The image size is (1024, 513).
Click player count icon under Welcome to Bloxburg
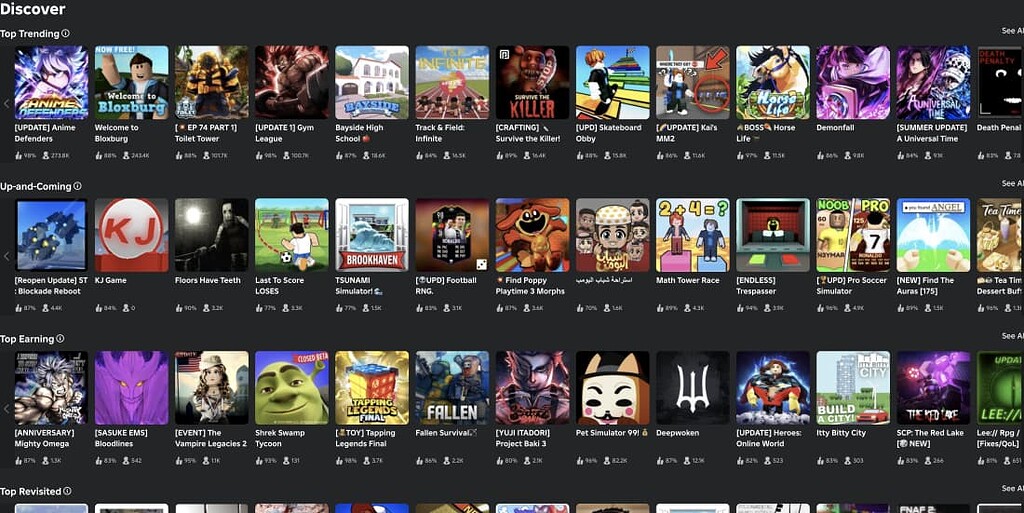tap(127, 156)
